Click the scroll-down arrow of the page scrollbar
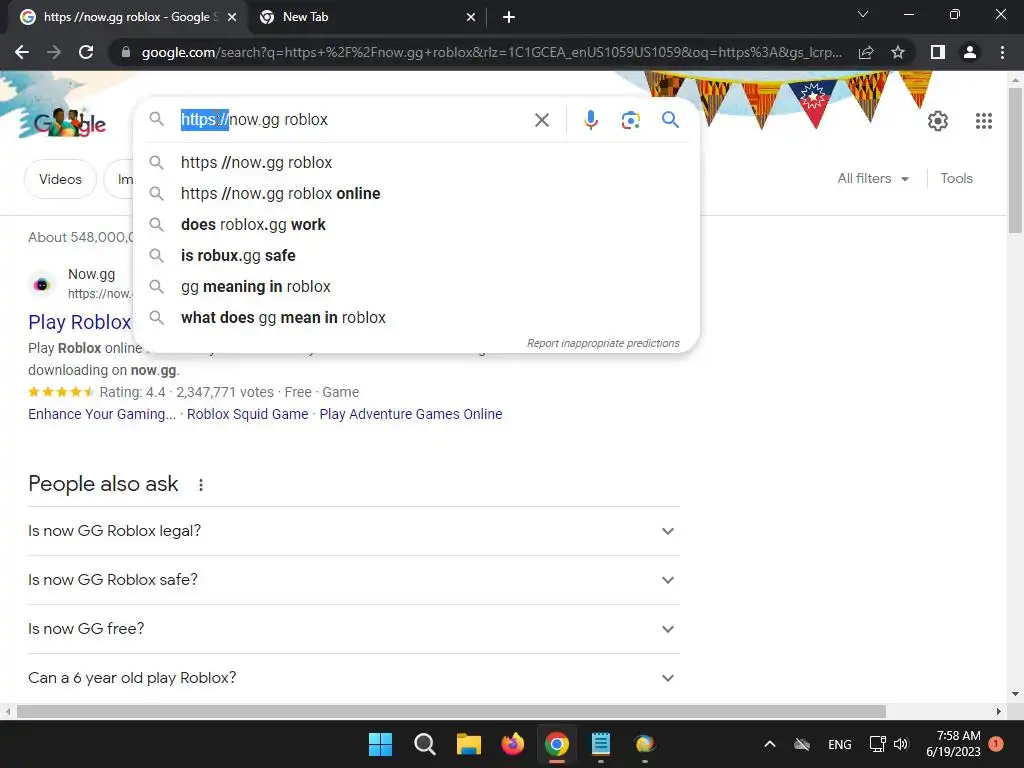The image size is (1024, 768). (1015, 694)
